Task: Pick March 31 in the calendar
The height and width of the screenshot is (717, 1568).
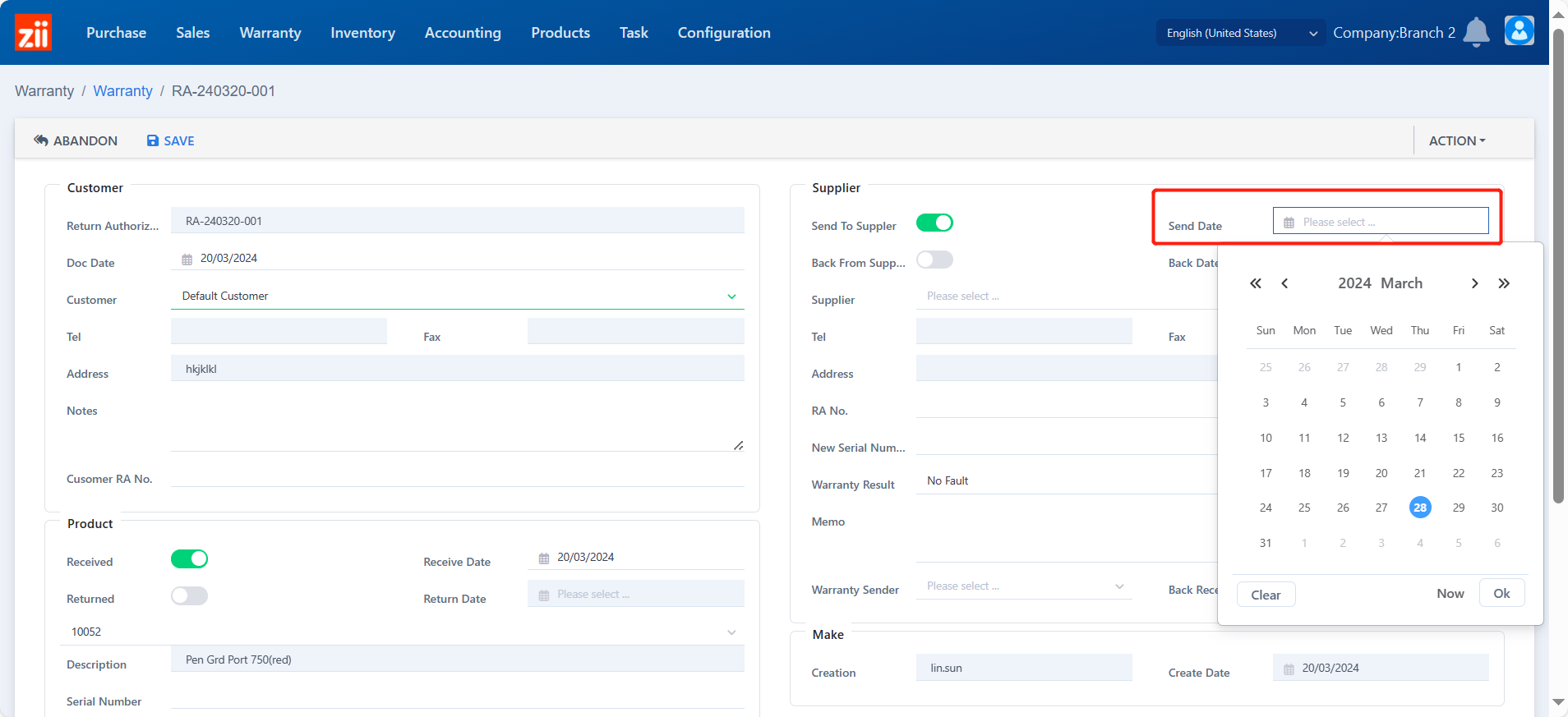Action: coord(1266,543)
